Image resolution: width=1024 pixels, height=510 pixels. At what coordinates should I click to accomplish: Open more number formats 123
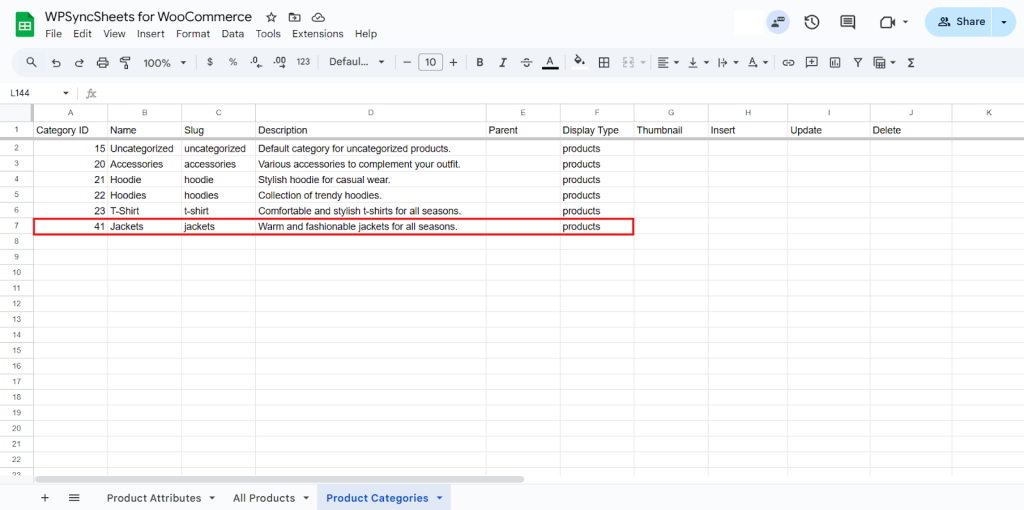pyautogui.click(x=303, y=62)
